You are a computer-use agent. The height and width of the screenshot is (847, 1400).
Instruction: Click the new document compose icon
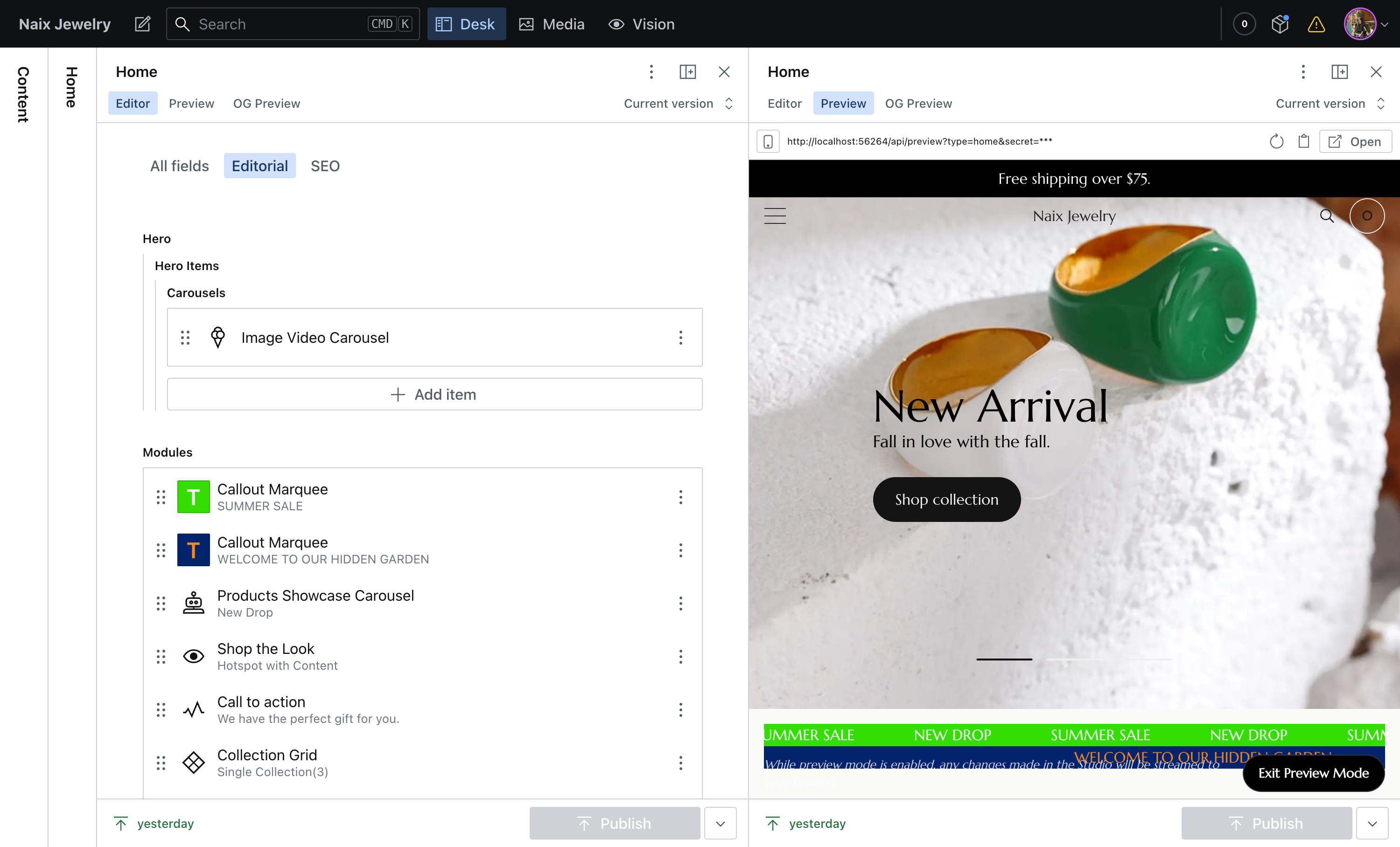point(142,24)
